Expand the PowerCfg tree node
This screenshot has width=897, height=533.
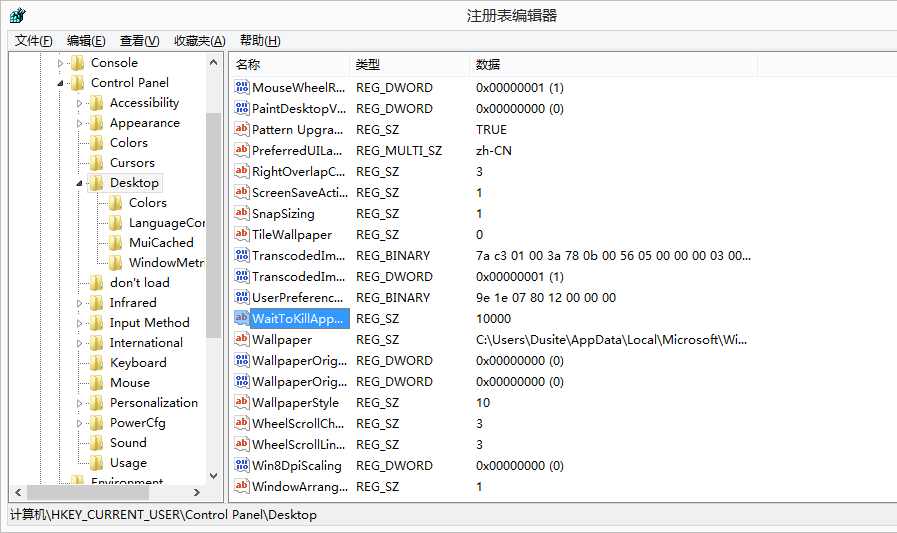(79, 424)
